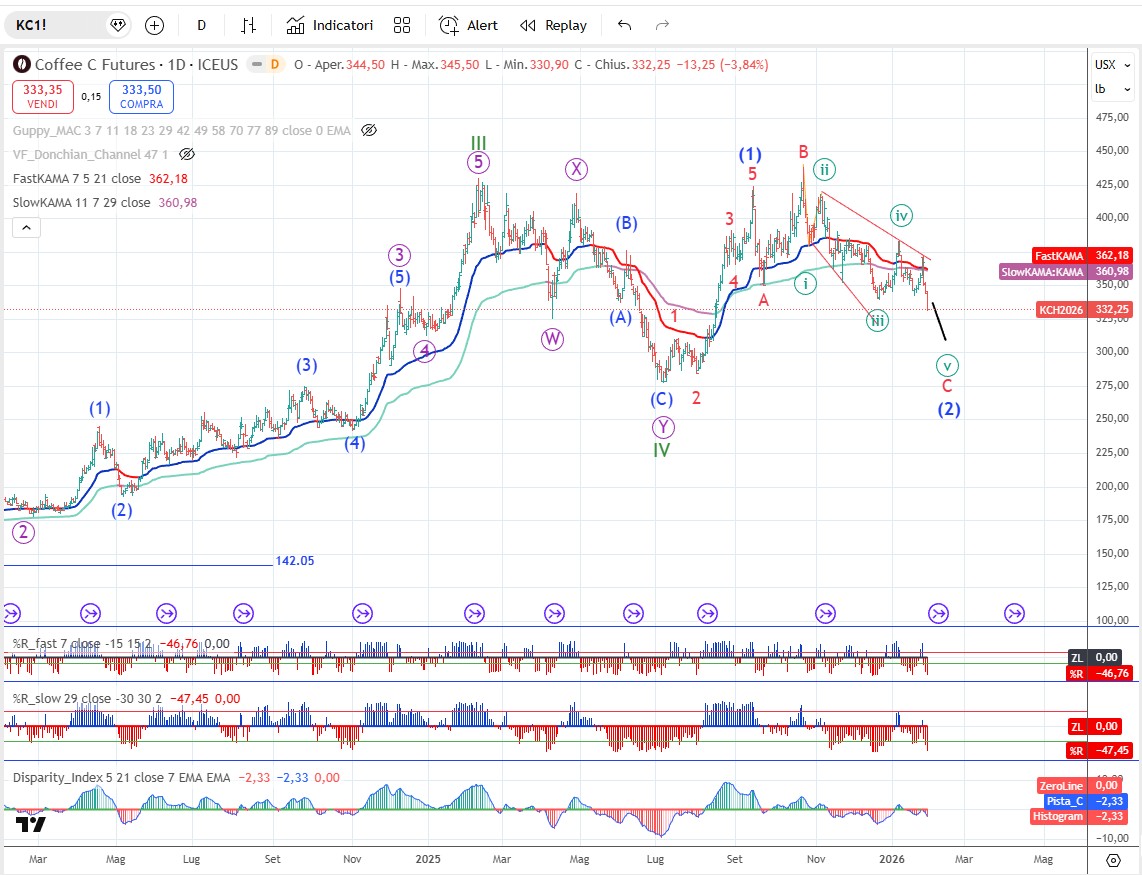Image resolution: width=1142 pixels, height=875 pixels.
Task: Undo the last chart action
Action: (x=624, y=25)
